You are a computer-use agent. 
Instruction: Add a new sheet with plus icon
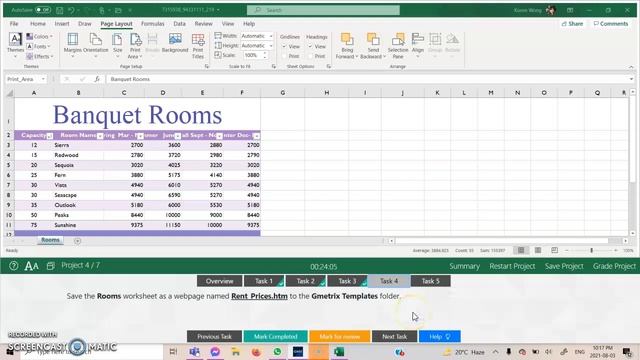click(x=77, y=241)
